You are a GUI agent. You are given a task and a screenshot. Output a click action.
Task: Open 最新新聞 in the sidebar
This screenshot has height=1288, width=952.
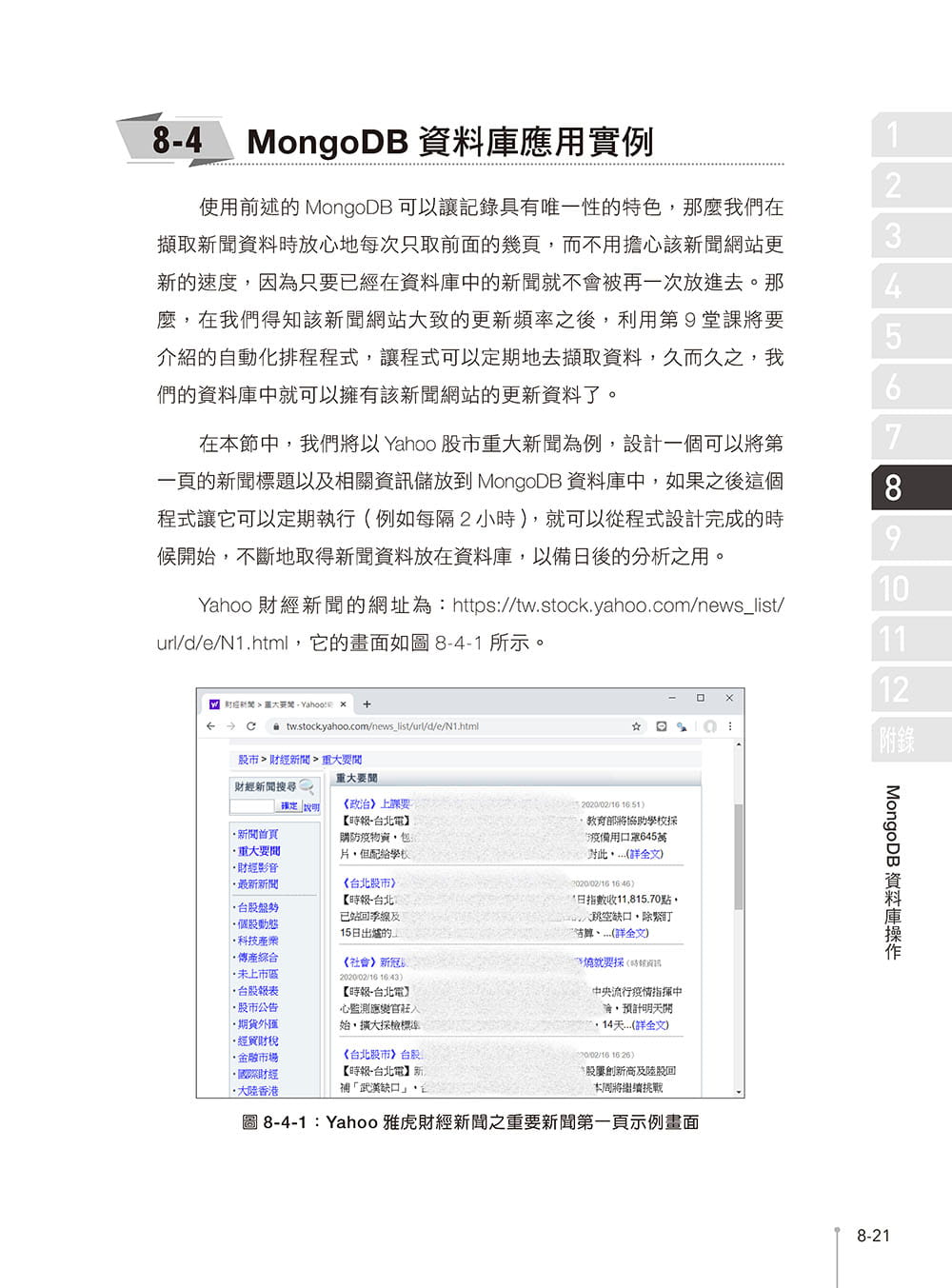pyautogui.click(x=258, y=884)
